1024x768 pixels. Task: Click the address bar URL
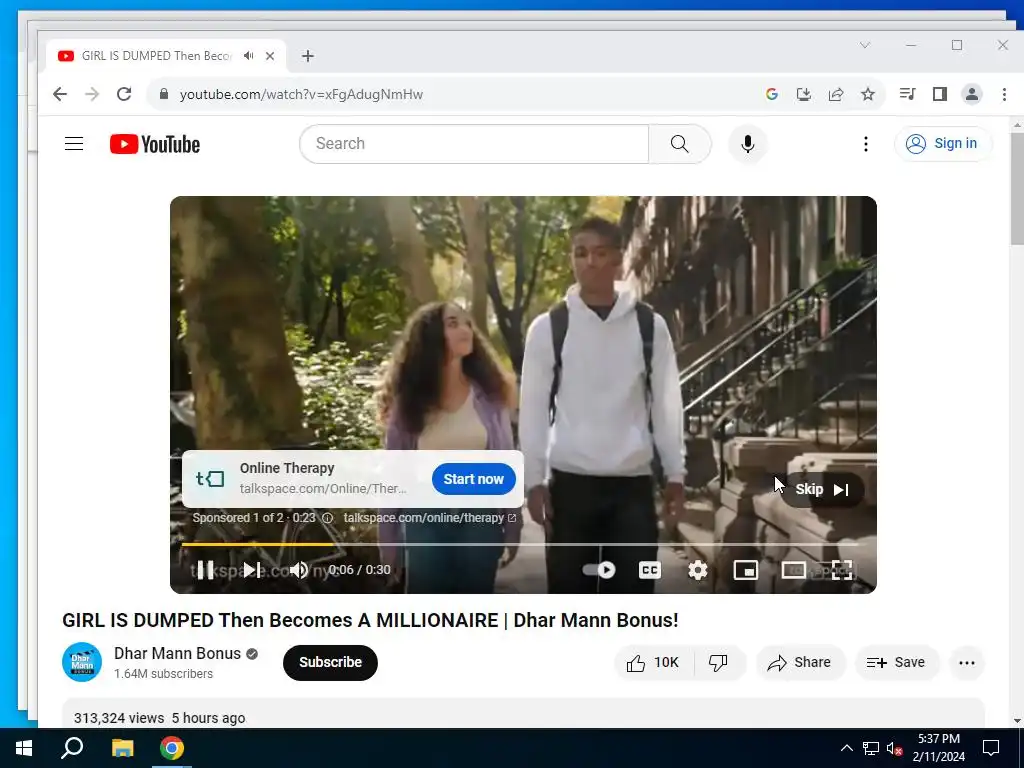click(302, 94)
